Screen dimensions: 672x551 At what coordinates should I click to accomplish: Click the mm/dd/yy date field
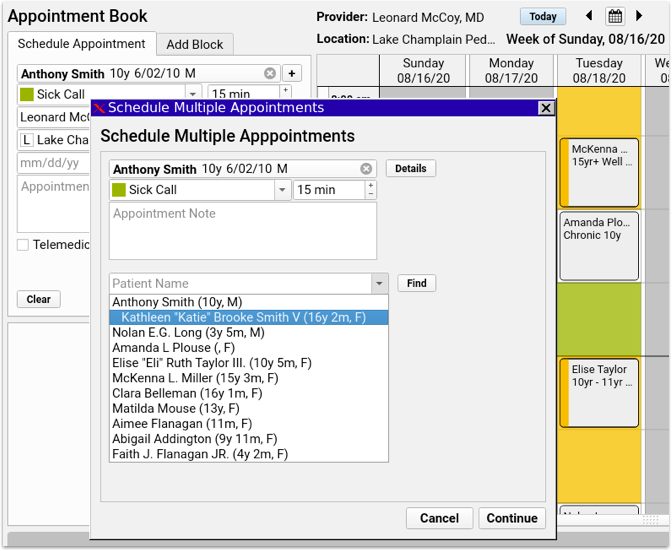pyautogui.click(x=54, y=163)
